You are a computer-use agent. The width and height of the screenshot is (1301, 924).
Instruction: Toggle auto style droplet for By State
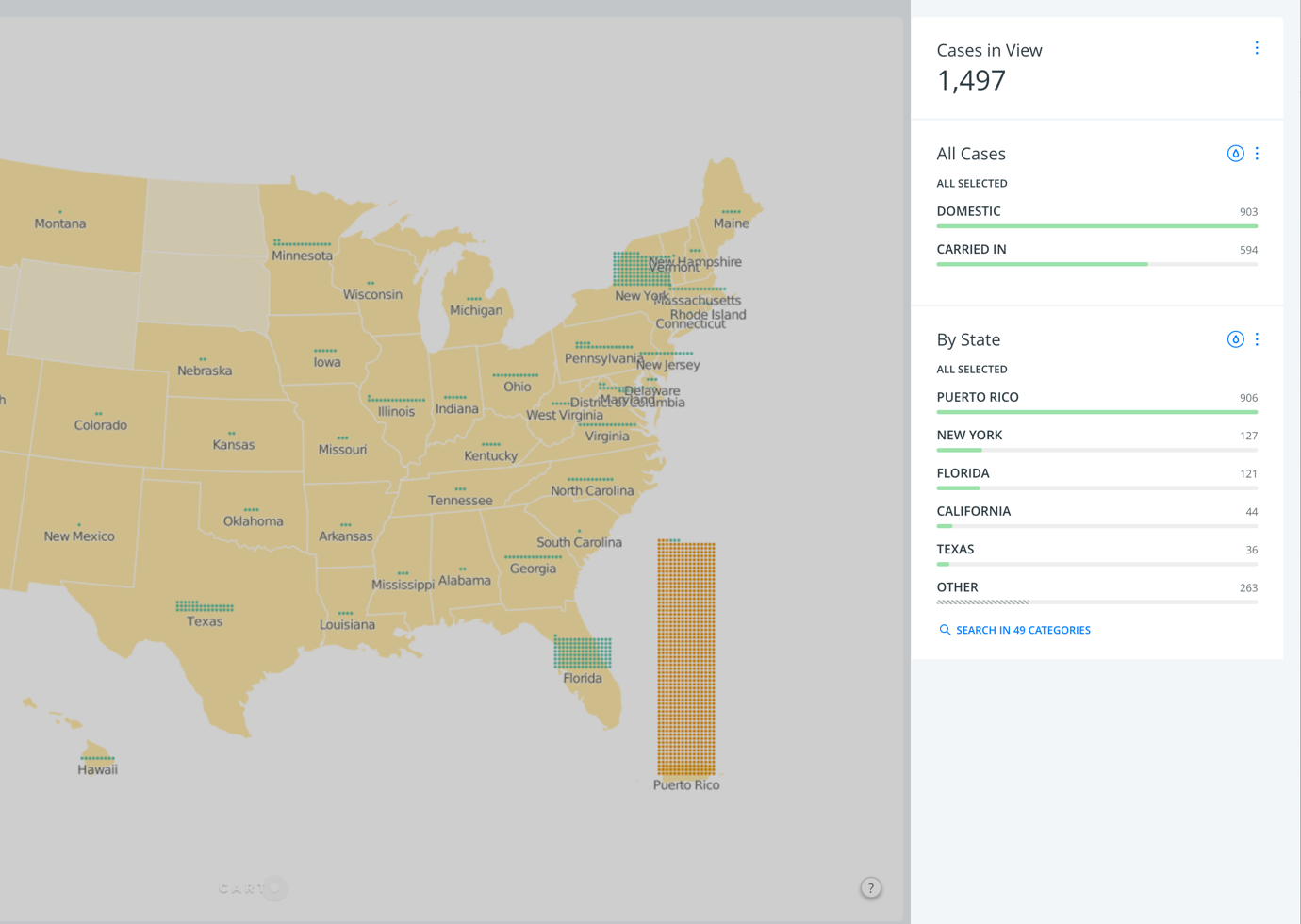tap(1235, 339)
